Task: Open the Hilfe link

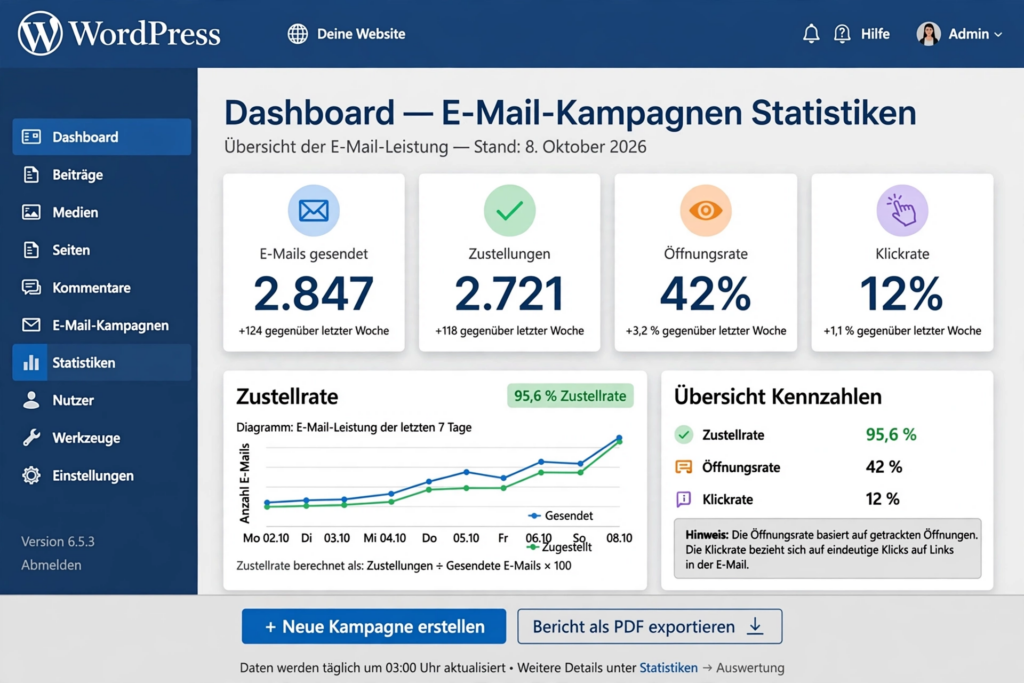Action: [875, 34]
